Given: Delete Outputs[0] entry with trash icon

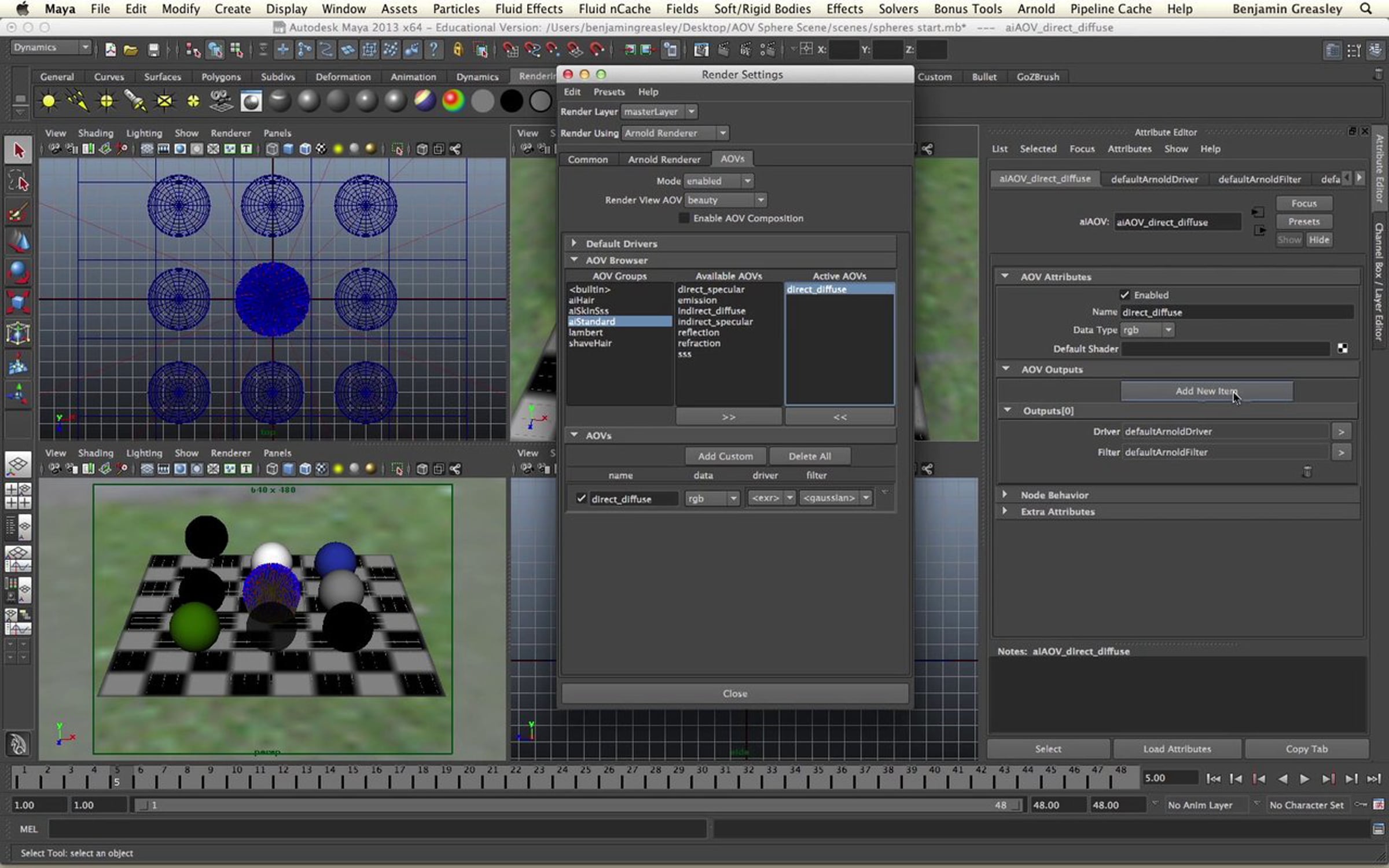Looking at the screenshot, I should pos(1307,472).
